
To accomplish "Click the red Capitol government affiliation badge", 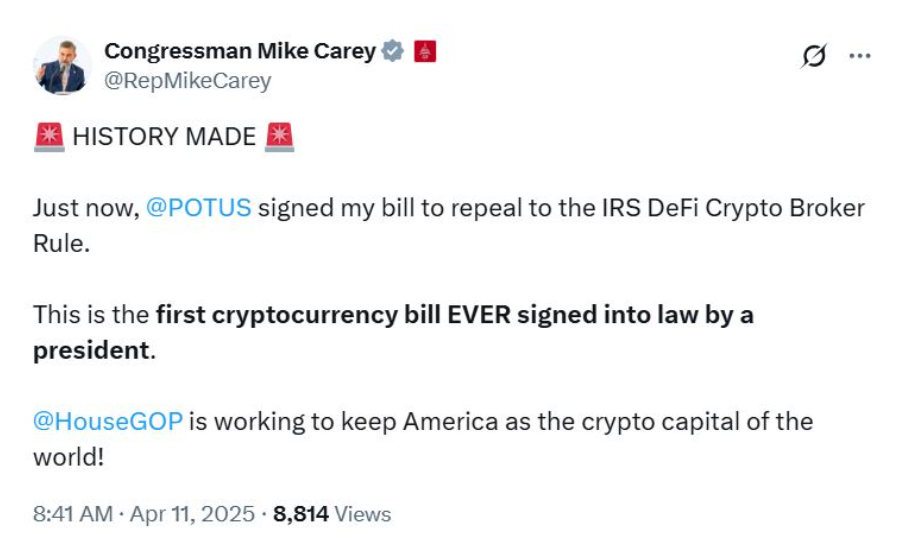I will [424, 50].
